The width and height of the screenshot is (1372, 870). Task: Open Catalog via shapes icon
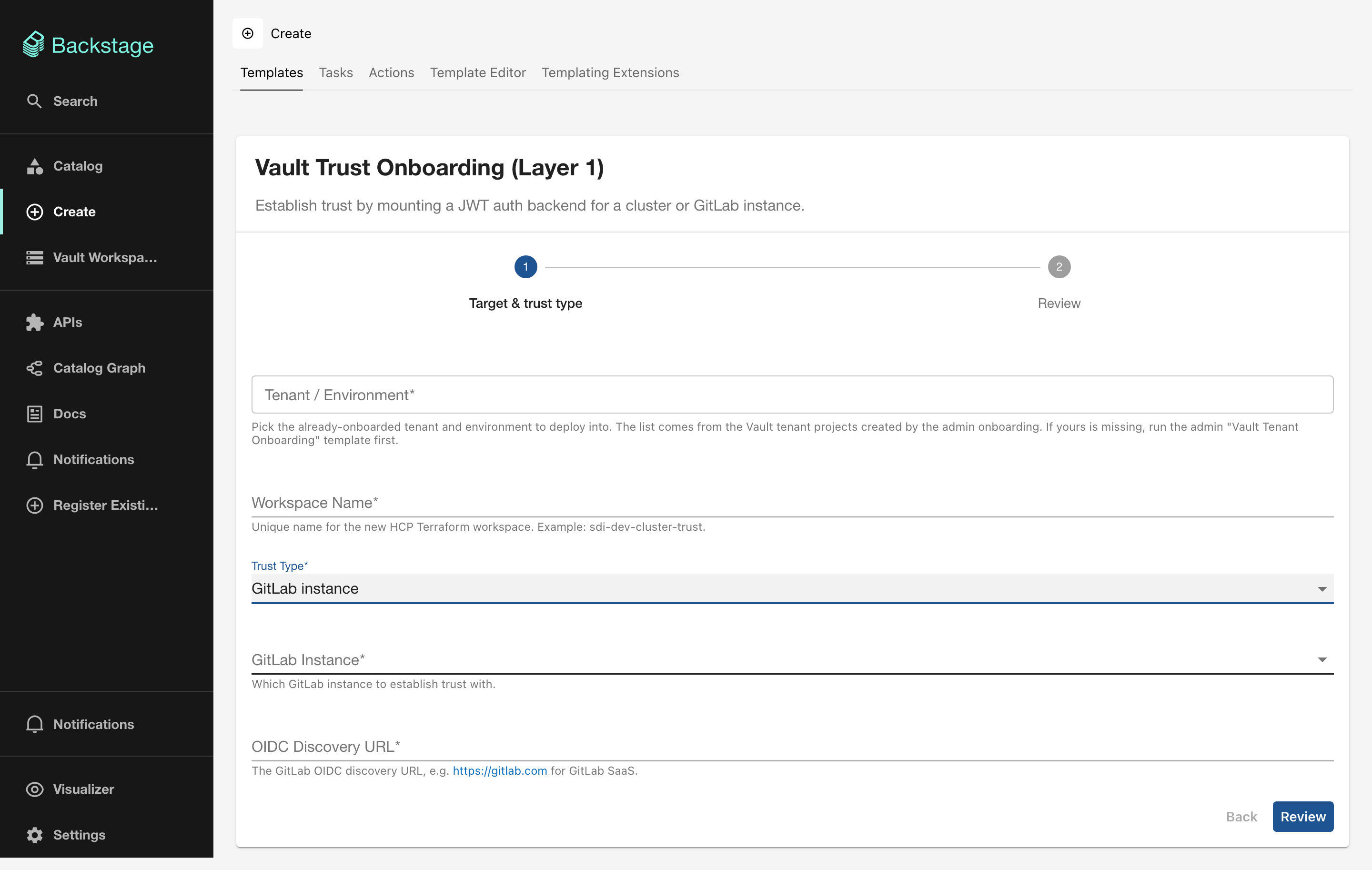[35, 166]
